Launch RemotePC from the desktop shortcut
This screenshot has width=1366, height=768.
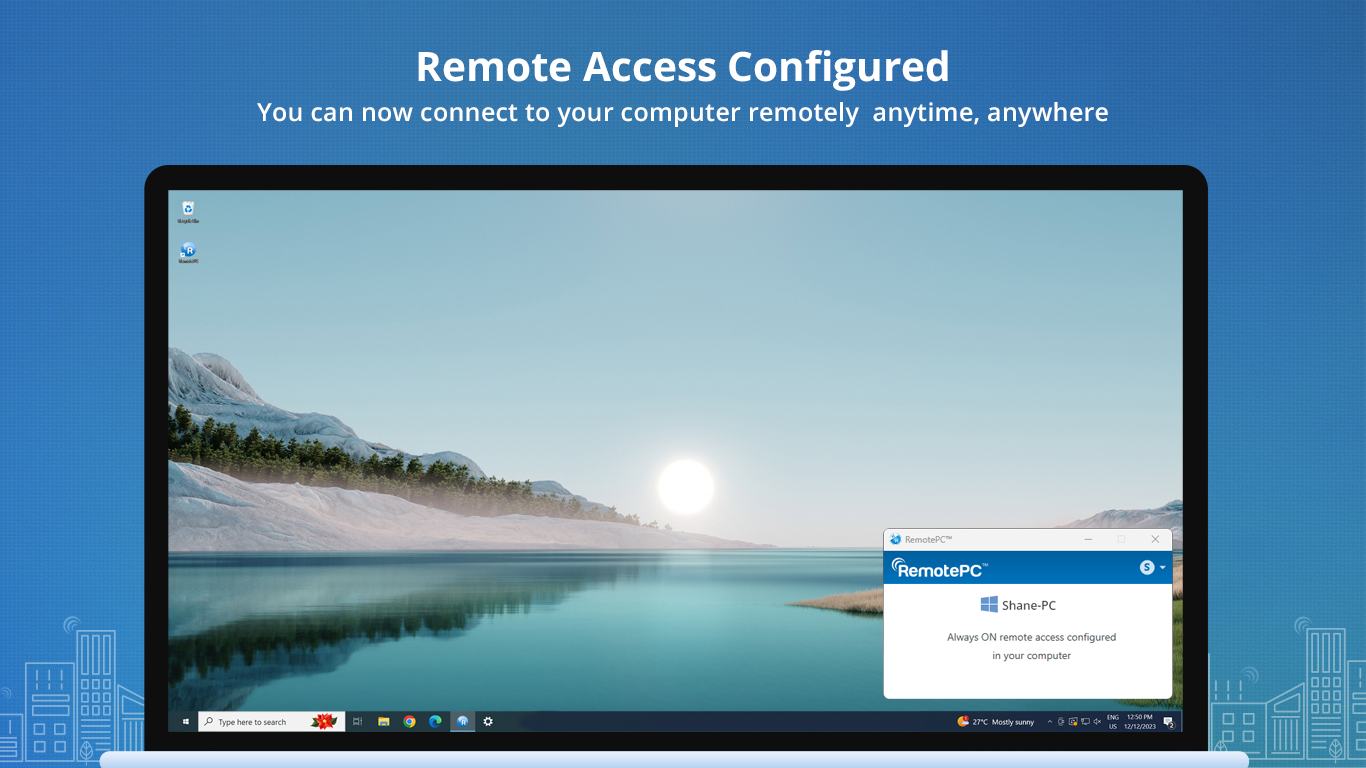click(189, 251)
